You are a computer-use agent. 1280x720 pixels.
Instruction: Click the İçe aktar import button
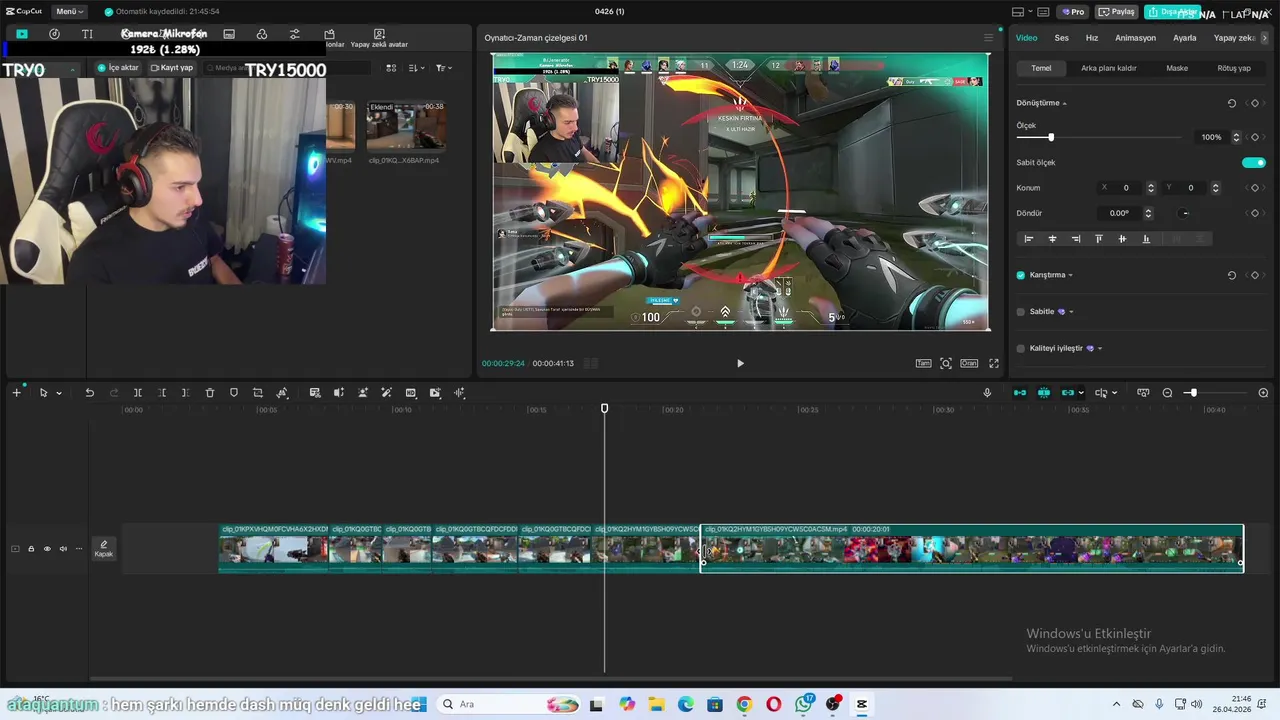[x=118, y=68]
